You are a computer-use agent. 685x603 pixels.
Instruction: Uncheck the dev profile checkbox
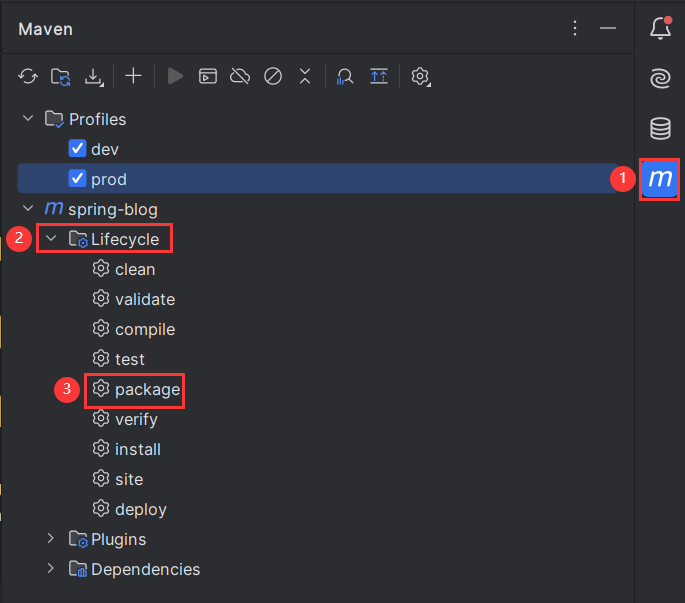77,149
